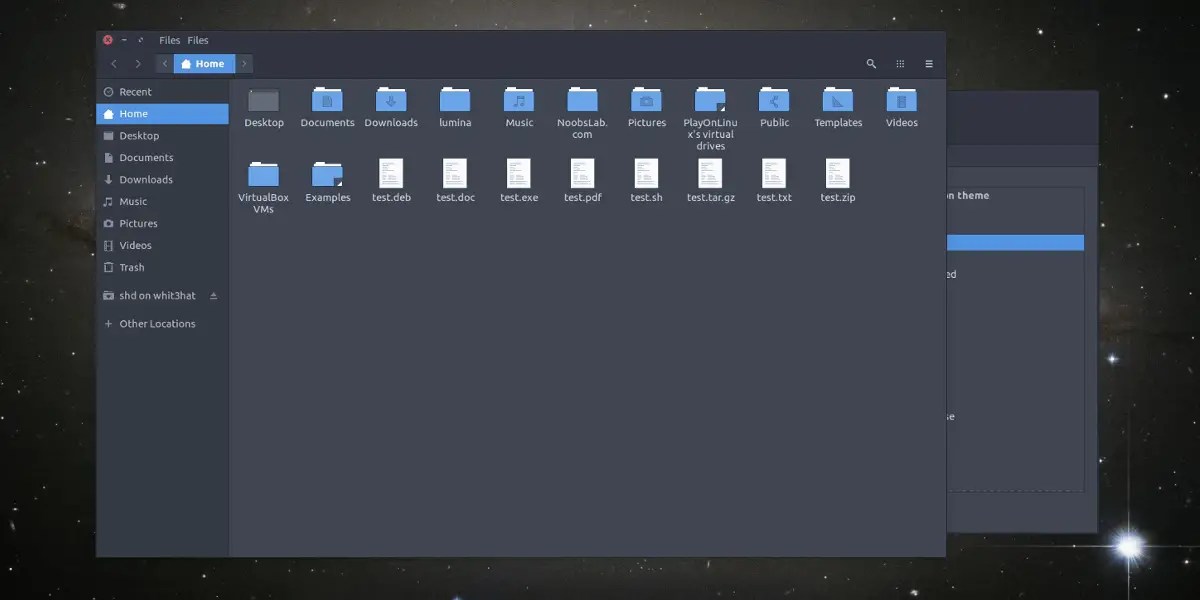Expand the path bar chevron before Home
The width and height of the screenshot is (1200, 600).
pos(164,63)
